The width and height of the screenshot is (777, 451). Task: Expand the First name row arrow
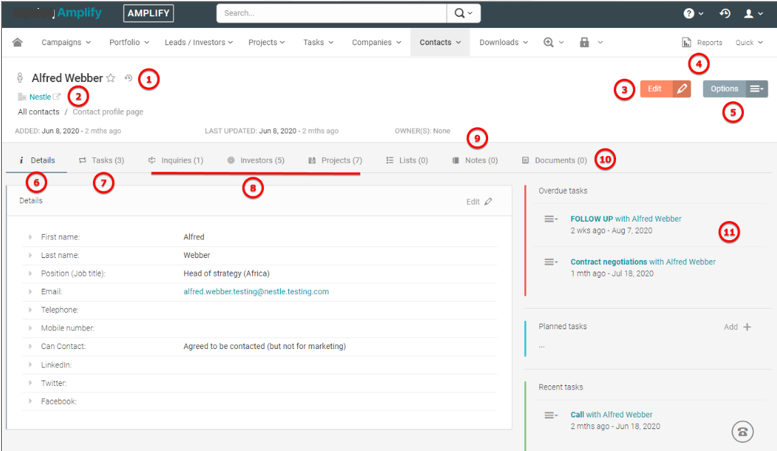pos(30,237)
